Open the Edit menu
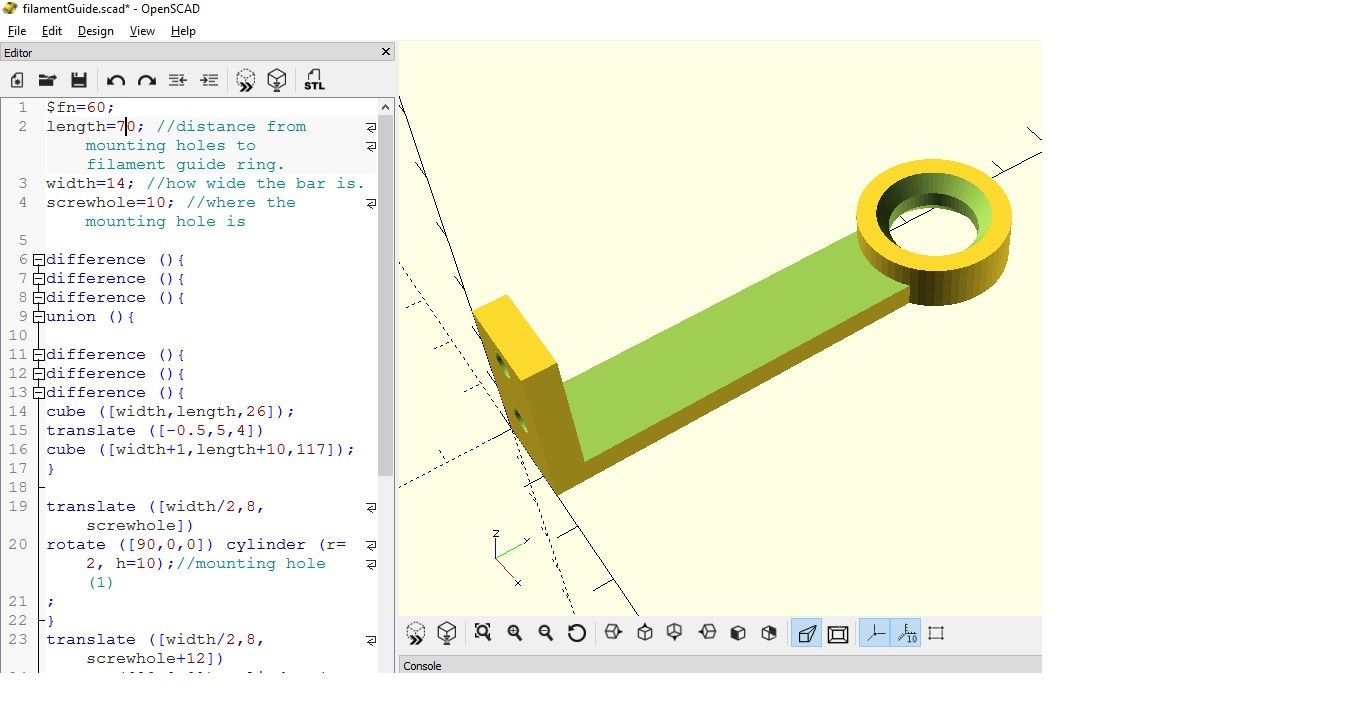Viewport: 1366px width, 728px height. (52, 31)
